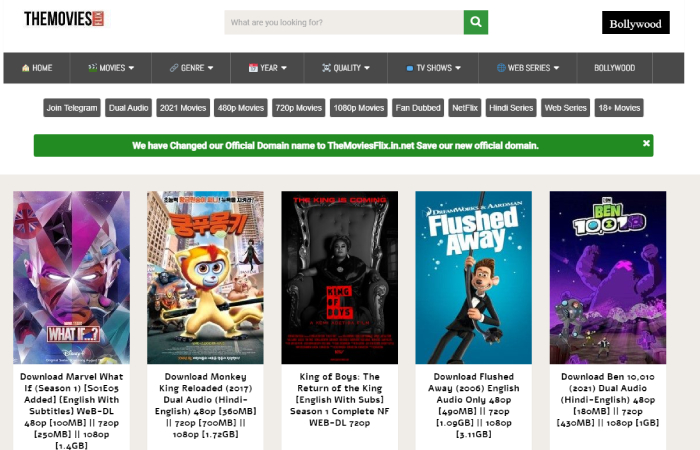This screenshot has width=700, height=450.
Task: Open the Ben 10,010 poster thumbnail
Action: [x=608, y=277]
